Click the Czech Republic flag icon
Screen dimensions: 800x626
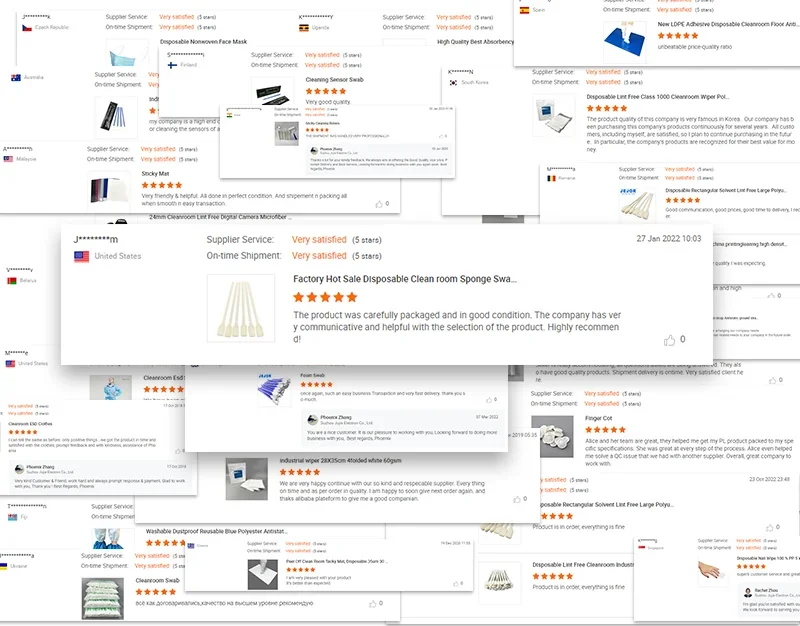pos(27,28)
